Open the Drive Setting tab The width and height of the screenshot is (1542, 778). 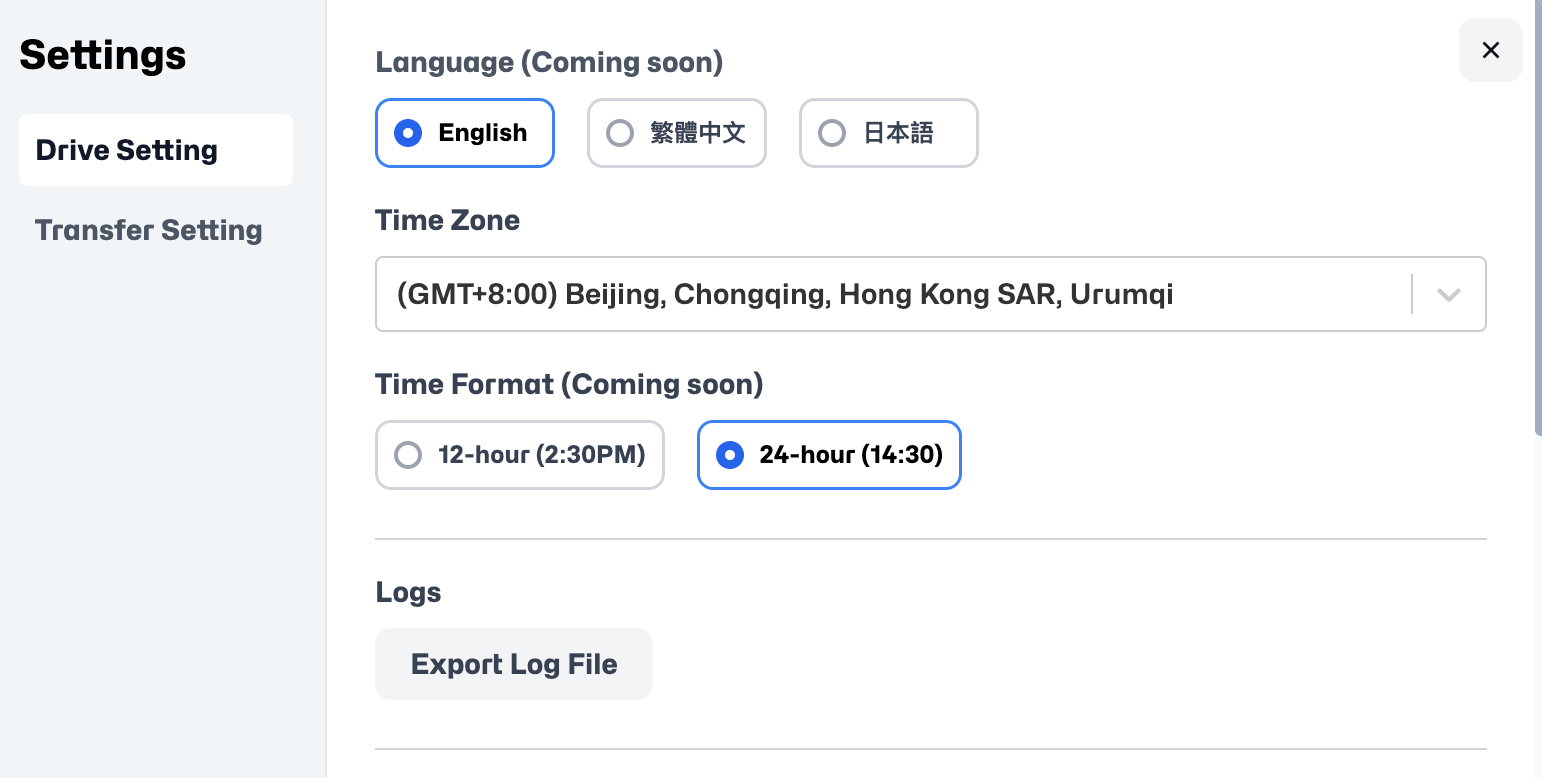tap(156, 150)
